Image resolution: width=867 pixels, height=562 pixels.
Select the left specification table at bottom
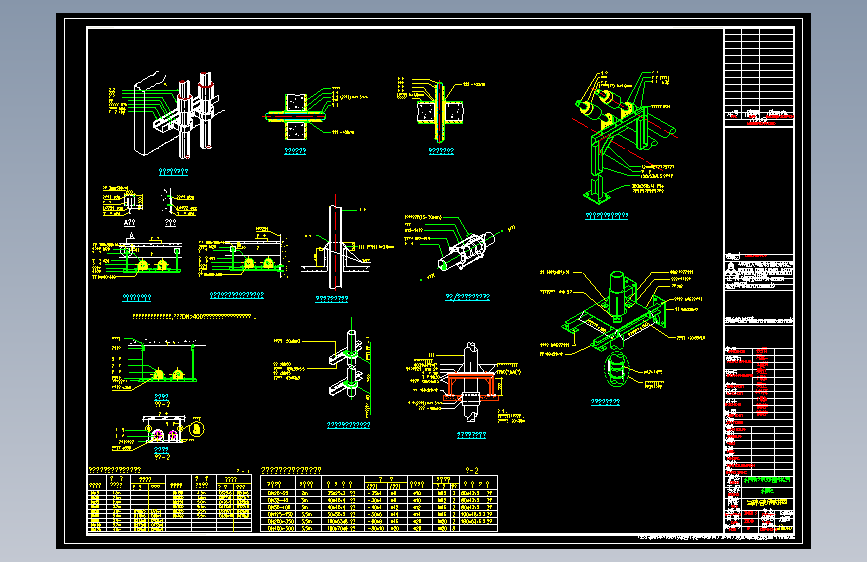pos(169,503)
